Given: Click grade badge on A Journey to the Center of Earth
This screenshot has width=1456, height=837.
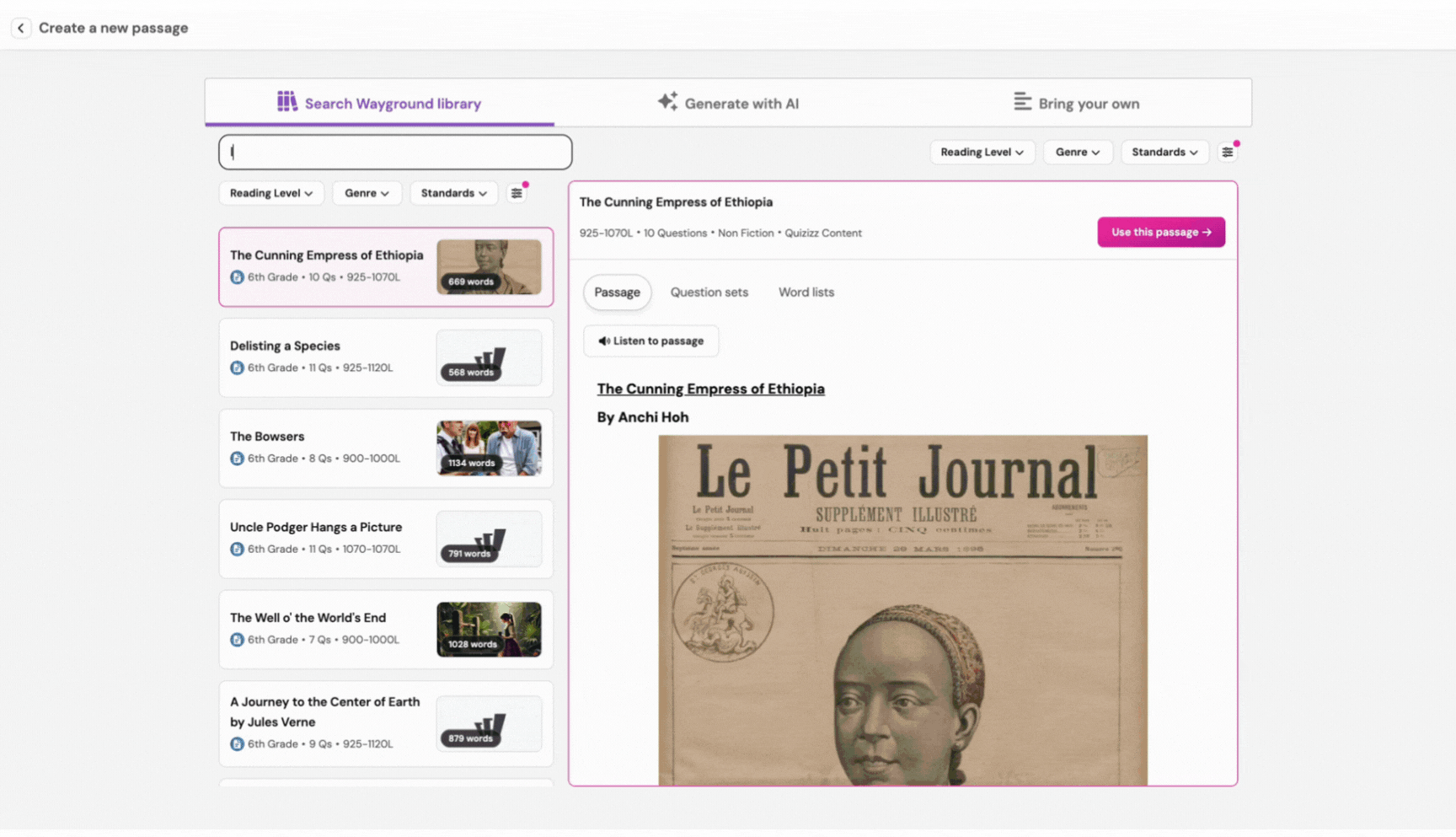Looking at the screenshot, I should point(237,744).
